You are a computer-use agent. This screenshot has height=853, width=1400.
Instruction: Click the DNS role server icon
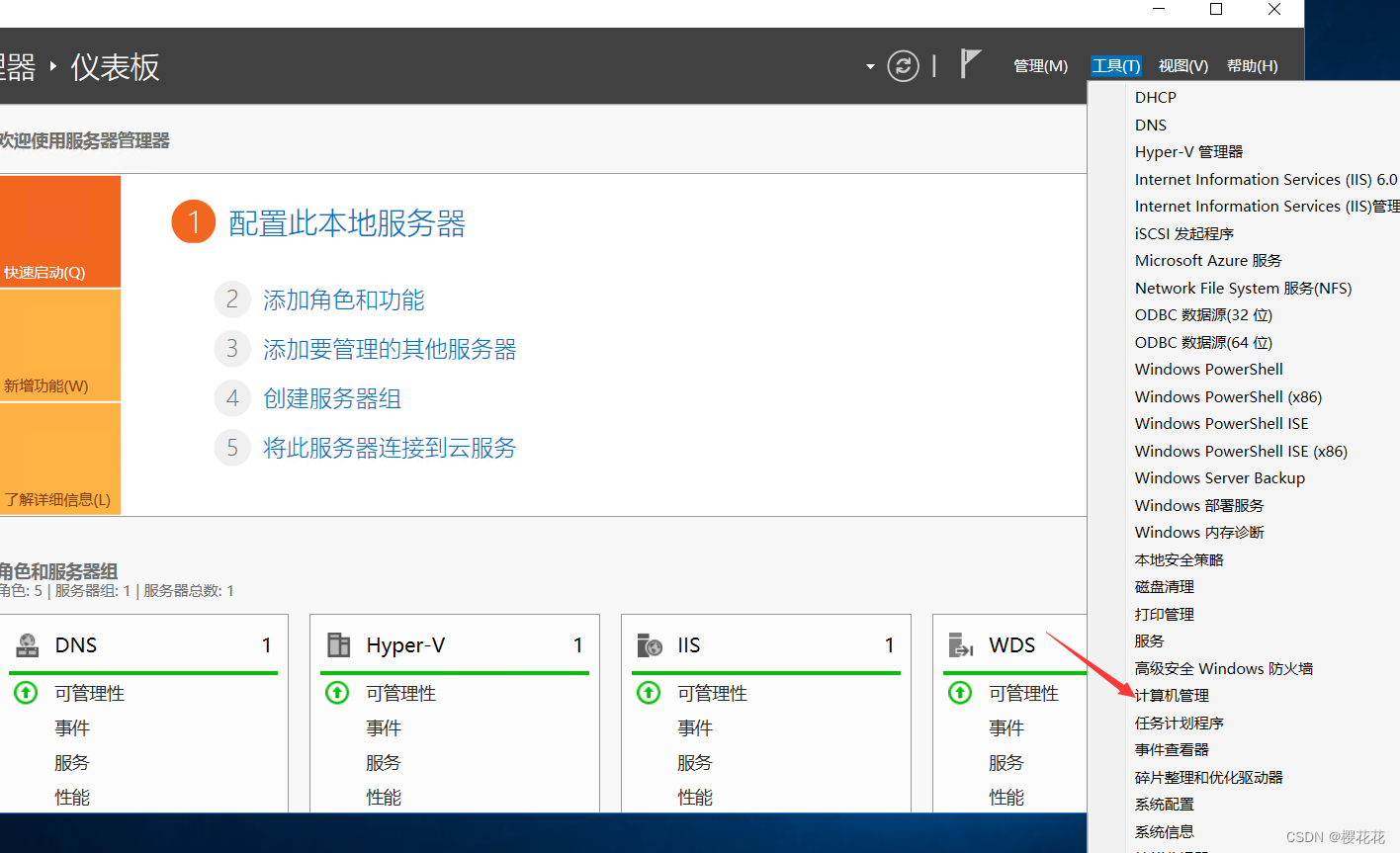[28, 645]
